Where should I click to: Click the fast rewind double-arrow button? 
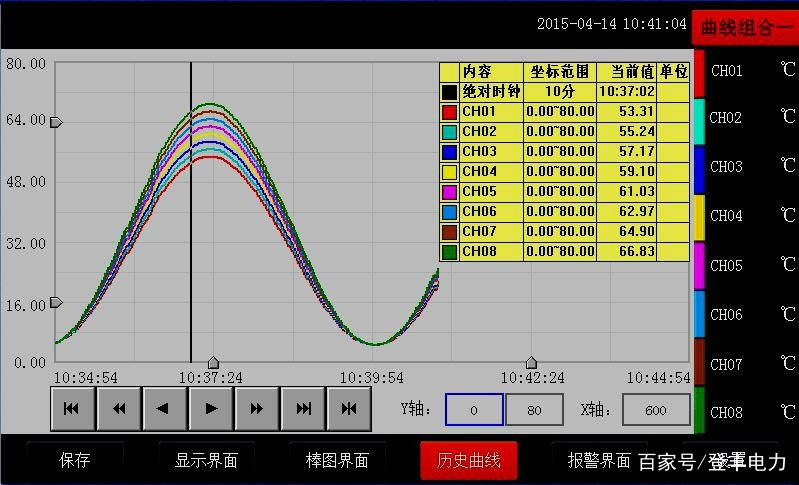[x=119, y=408]
